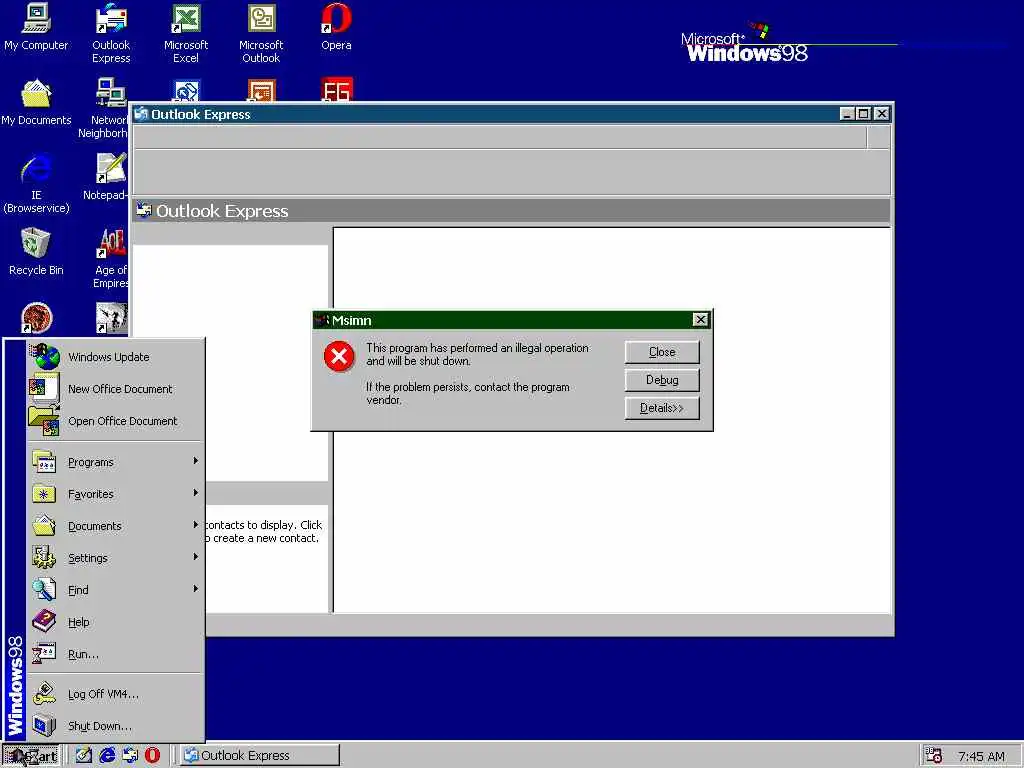Click the "contact the program vendor" text
The image size is (1024, 768).
click(x=468, y=393)
